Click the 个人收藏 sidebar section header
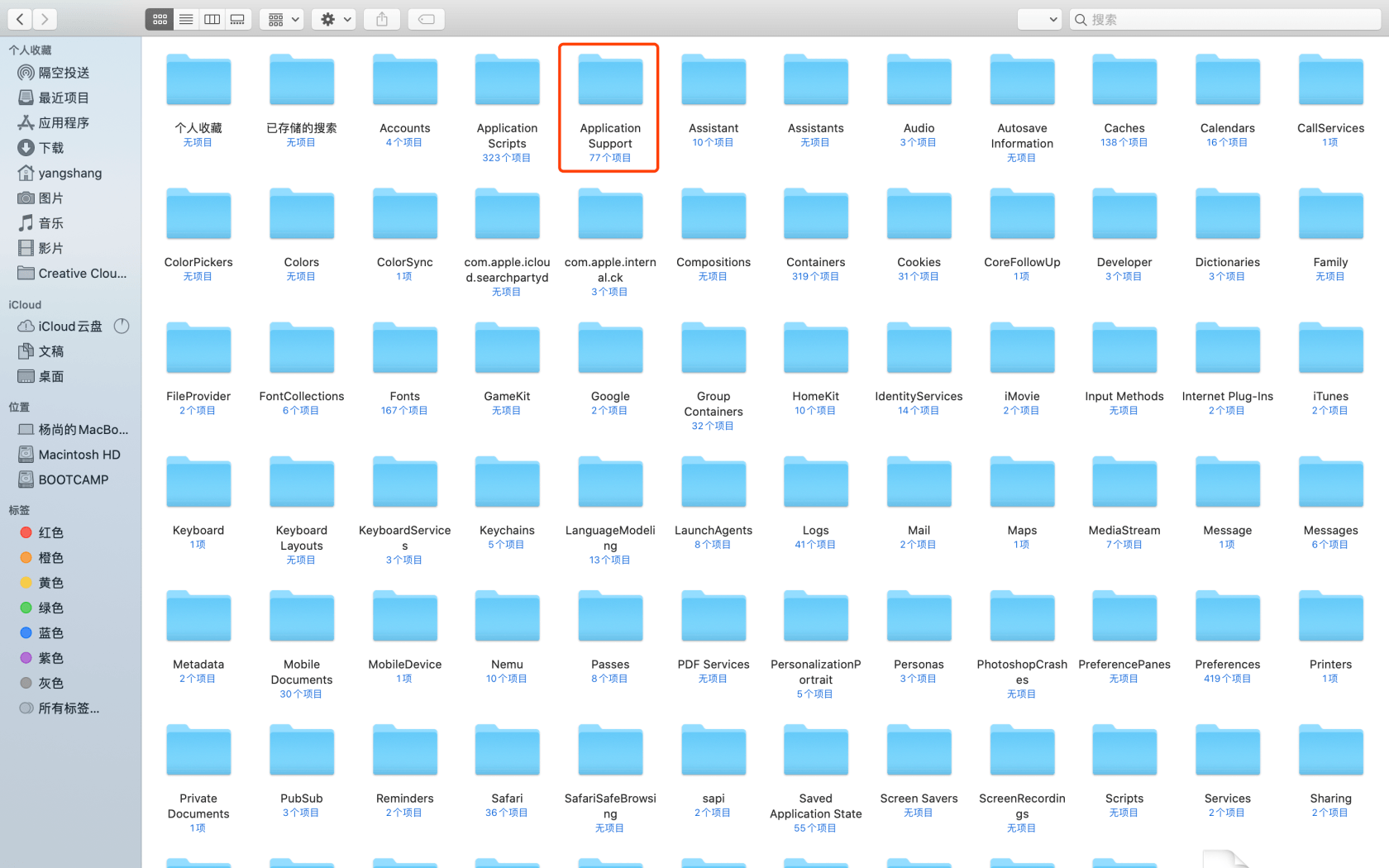 pyautogui.click(x=30, y=50)
